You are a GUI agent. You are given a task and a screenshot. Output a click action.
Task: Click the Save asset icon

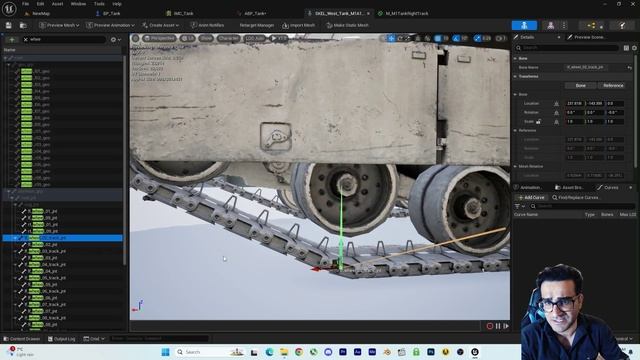pos(9,25)
